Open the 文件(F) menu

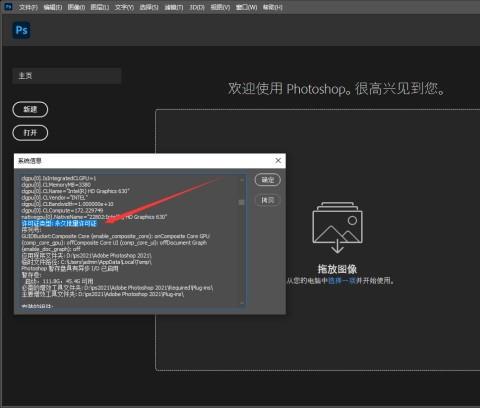28,7
